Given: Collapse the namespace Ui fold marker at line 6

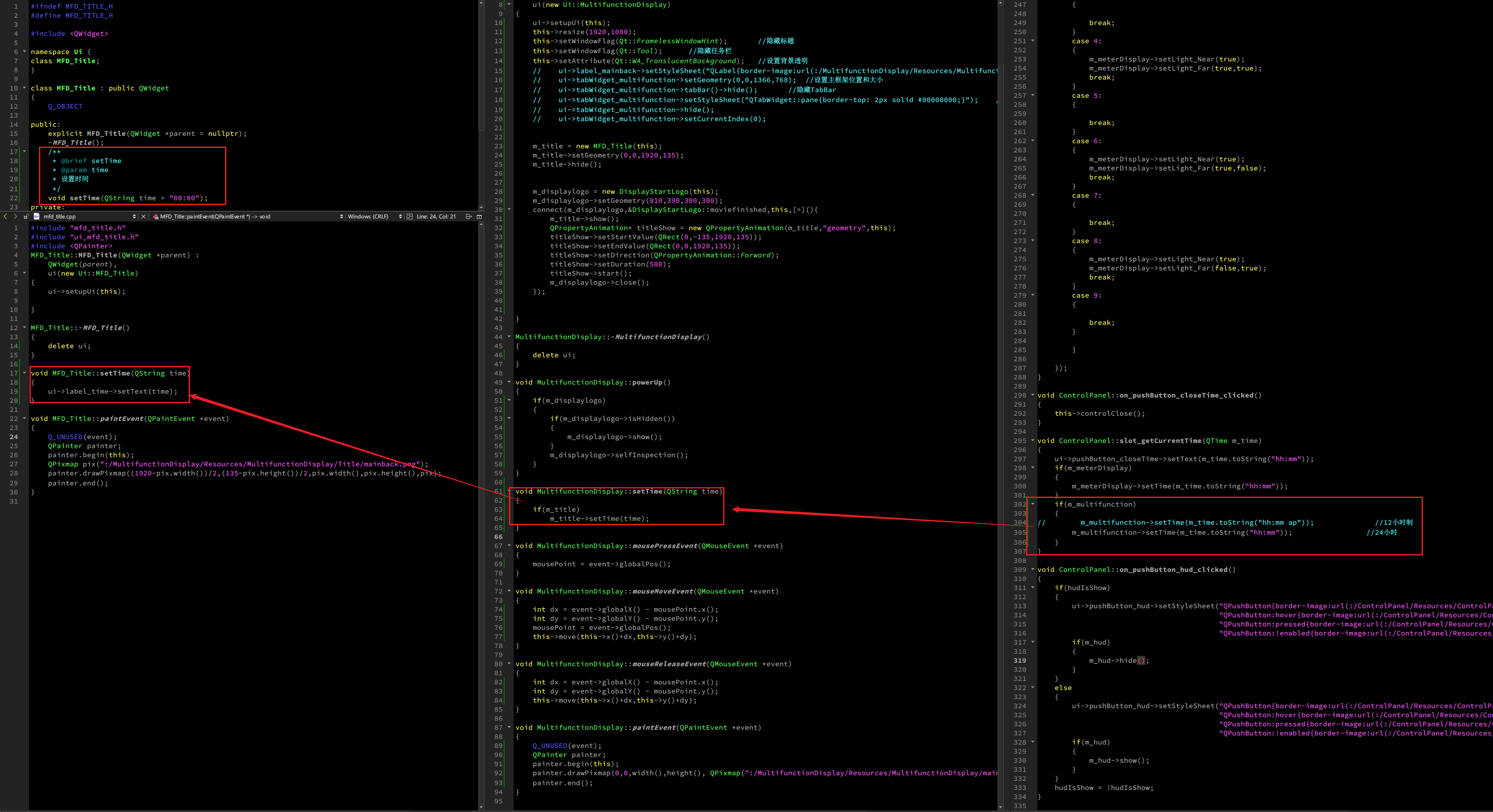Looking at the screenshot, I should coord(24,51).
